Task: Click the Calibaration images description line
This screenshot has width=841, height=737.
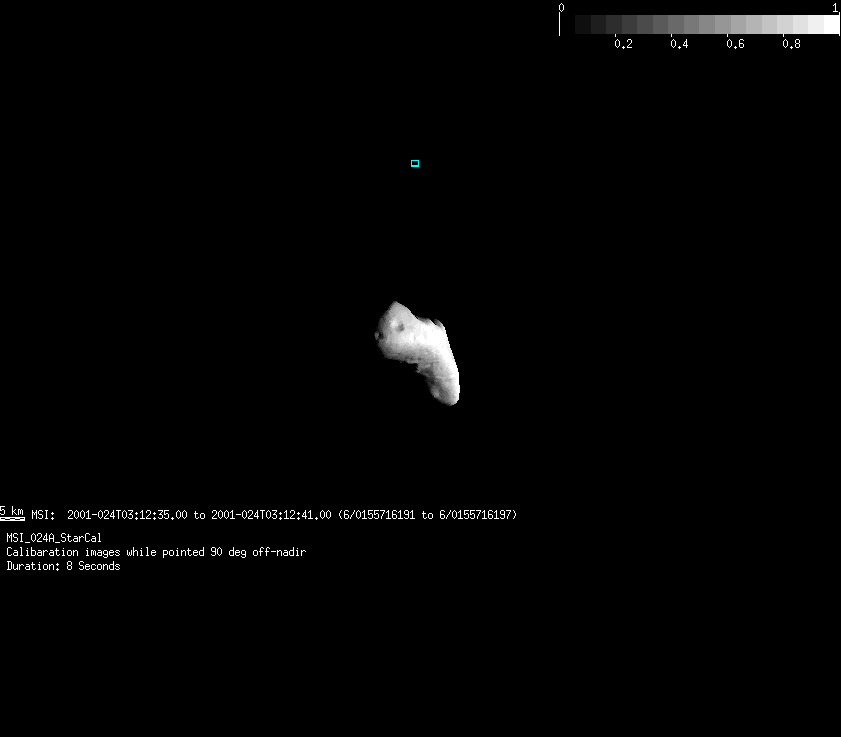Action: click(x=156, y=552)
